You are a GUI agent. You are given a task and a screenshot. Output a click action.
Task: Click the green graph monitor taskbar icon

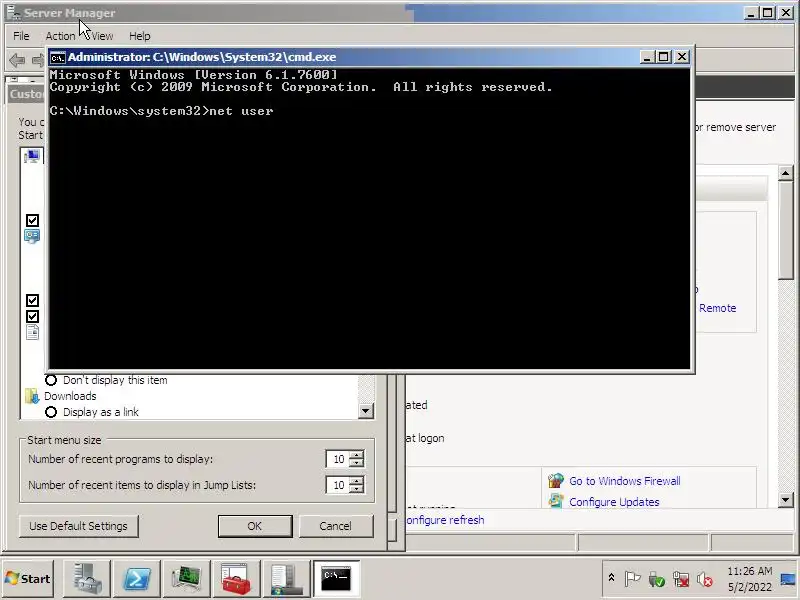187,579
